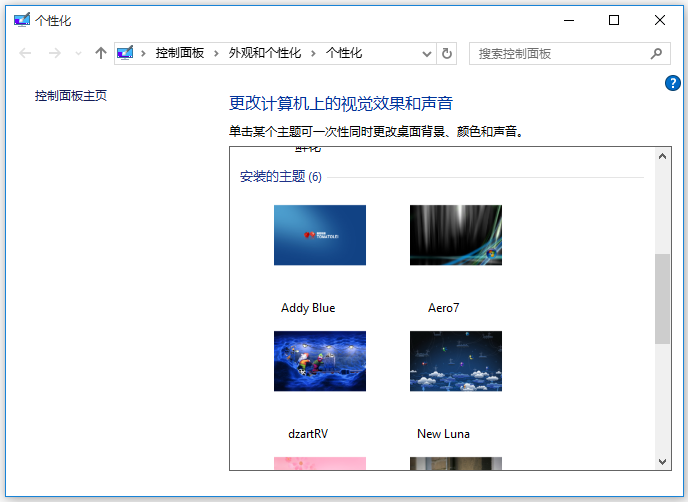Click the 搜索控制面板 search field

558,53
